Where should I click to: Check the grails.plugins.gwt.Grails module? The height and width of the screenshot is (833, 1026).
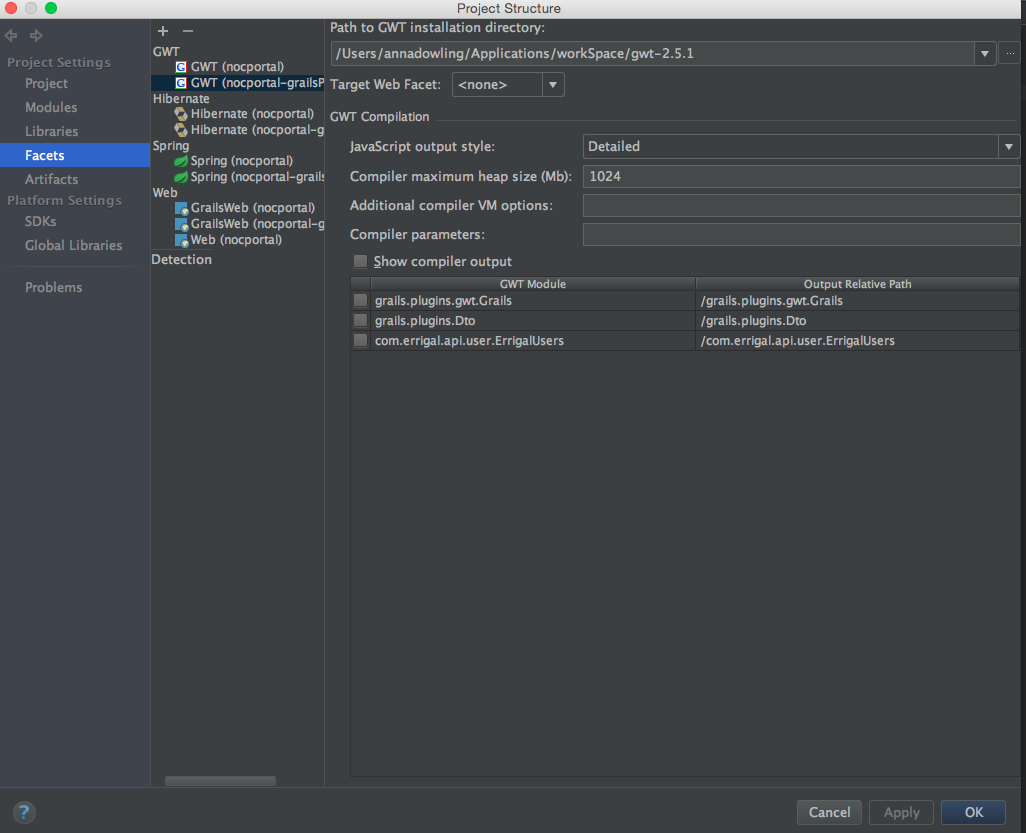[360, 301]
